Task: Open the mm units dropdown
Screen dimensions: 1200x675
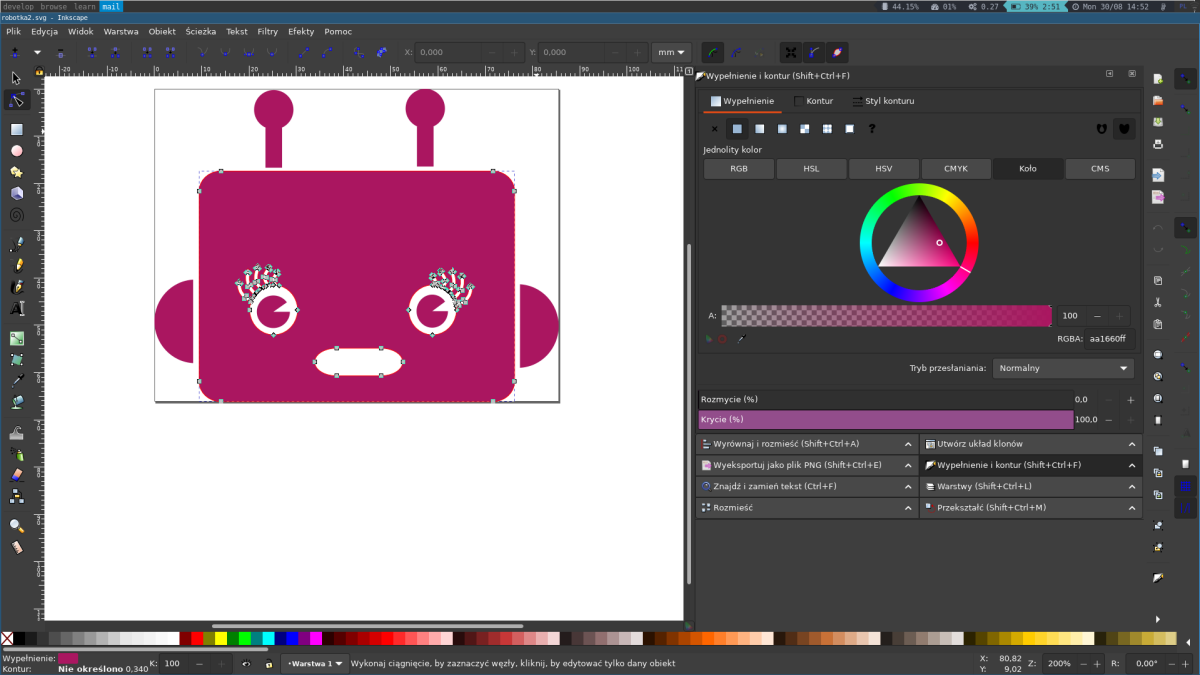Action: point(671,52)
